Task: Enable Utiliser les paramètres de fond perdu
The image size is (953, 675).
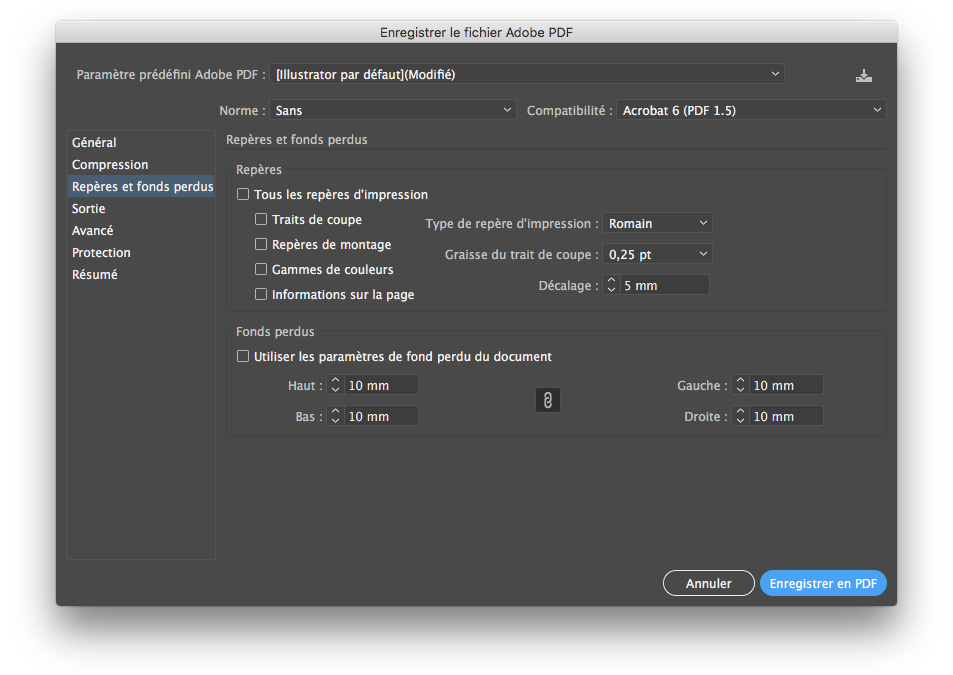Action: pyautogui.click(x=243, y=356)
